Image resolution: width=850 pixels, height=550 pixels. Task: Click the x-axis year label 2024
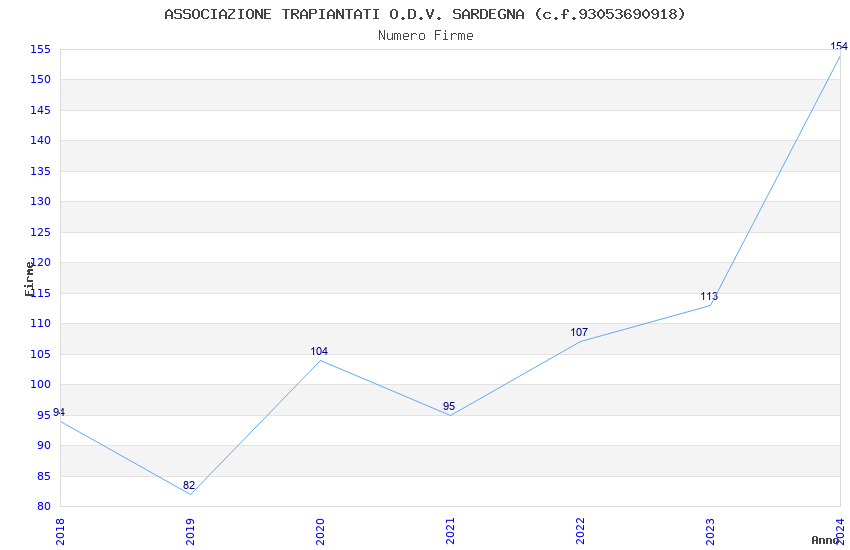click(841, 532)
